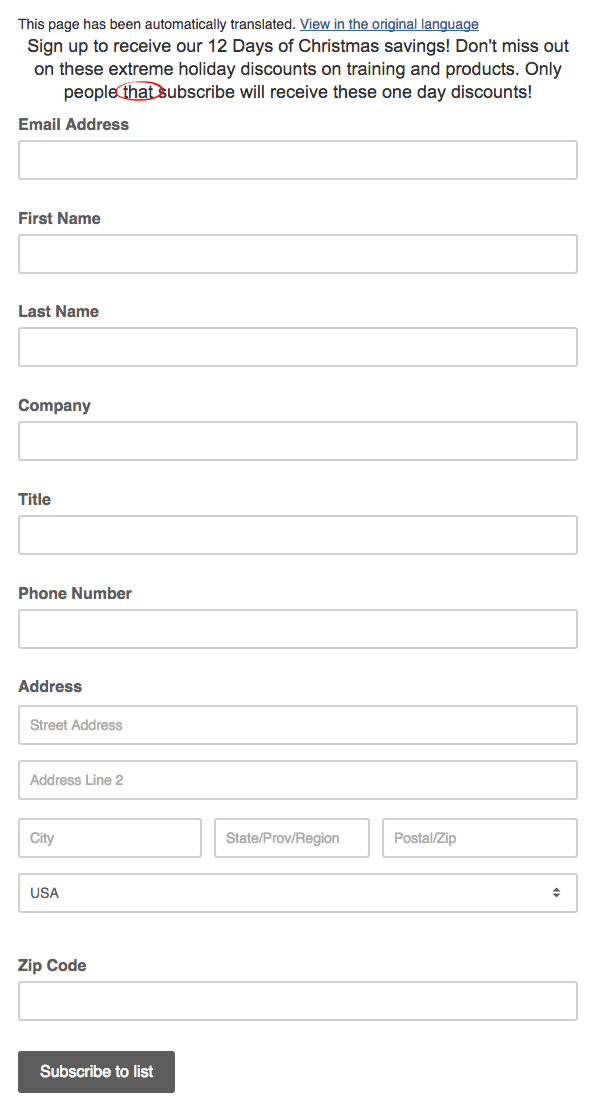598x1120 pixels.
Task: Open the "View in the original language" link
Action: (x=388, y=24)
